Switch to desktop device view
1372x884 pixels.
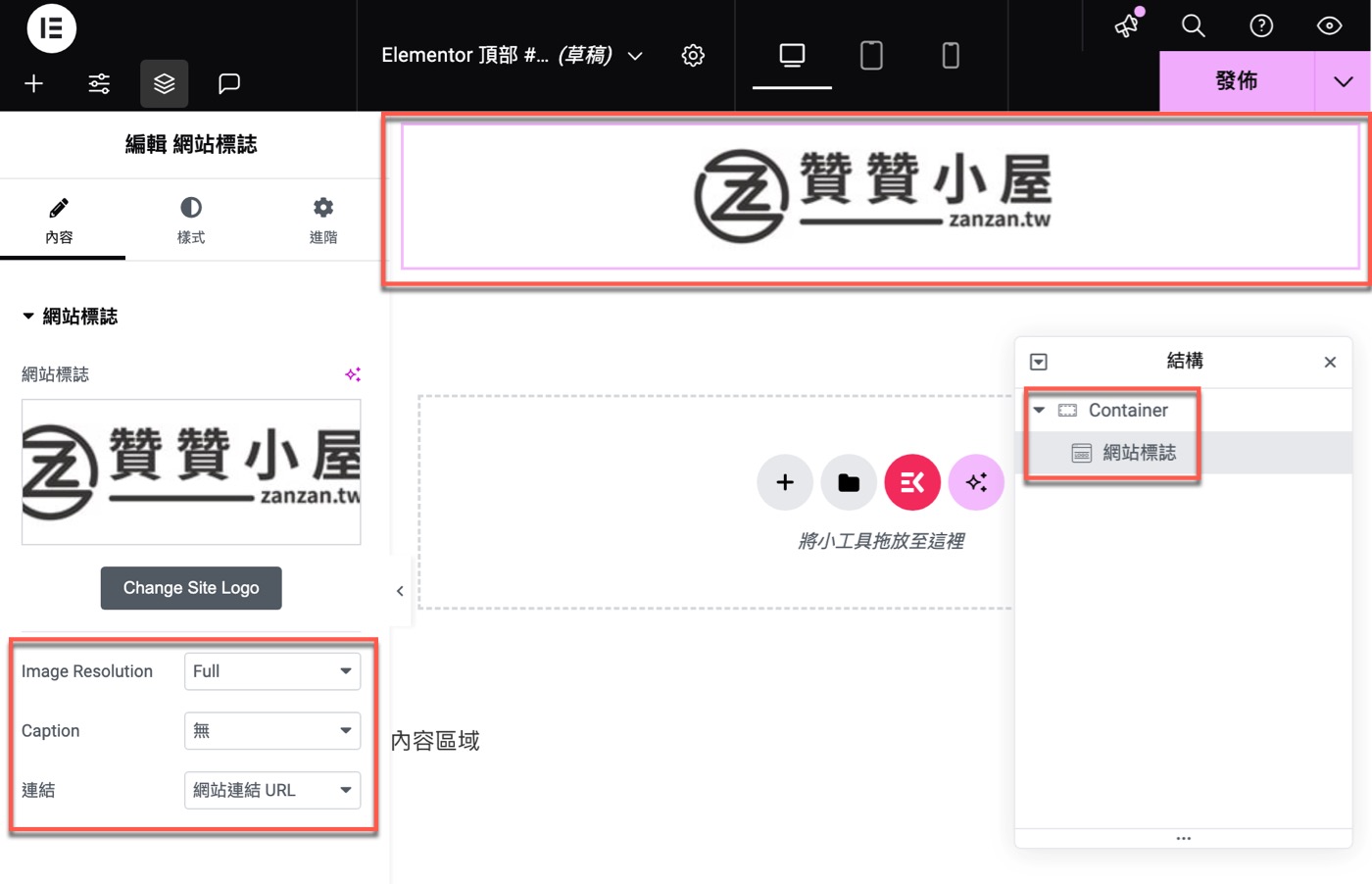point(792,55)
